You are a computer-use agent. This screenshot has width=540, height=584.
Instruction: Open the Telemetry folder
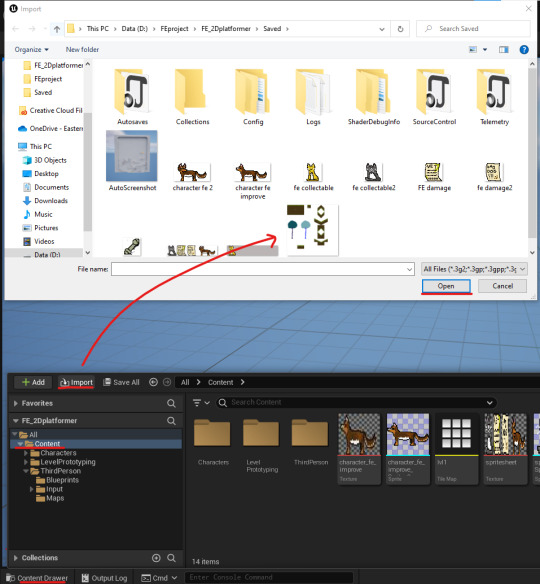pyautogui.click(x=494, y=97)
